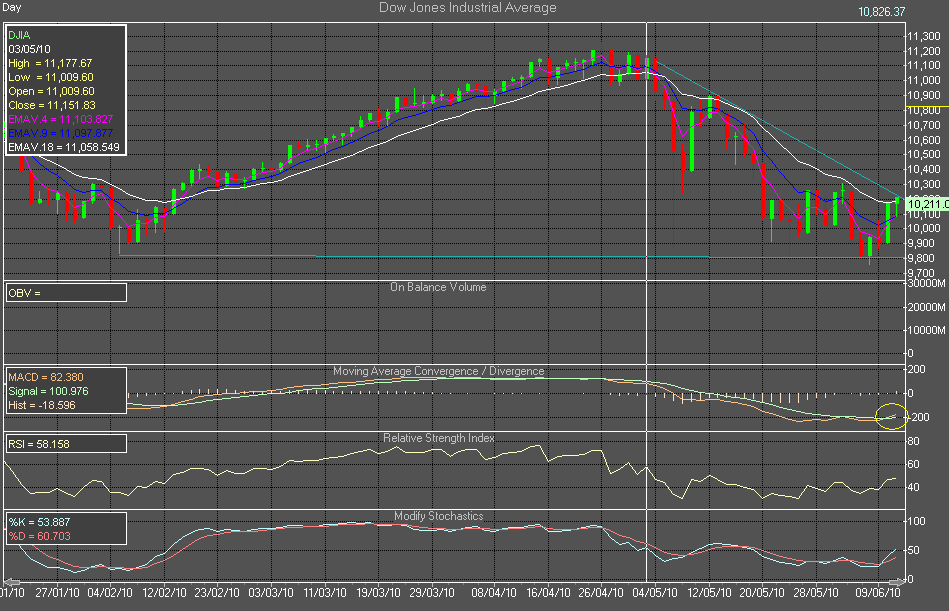Click the 60 label on the RSI axis
The height and width of the screenshot is (611, 949).
[x=913, y=464]
